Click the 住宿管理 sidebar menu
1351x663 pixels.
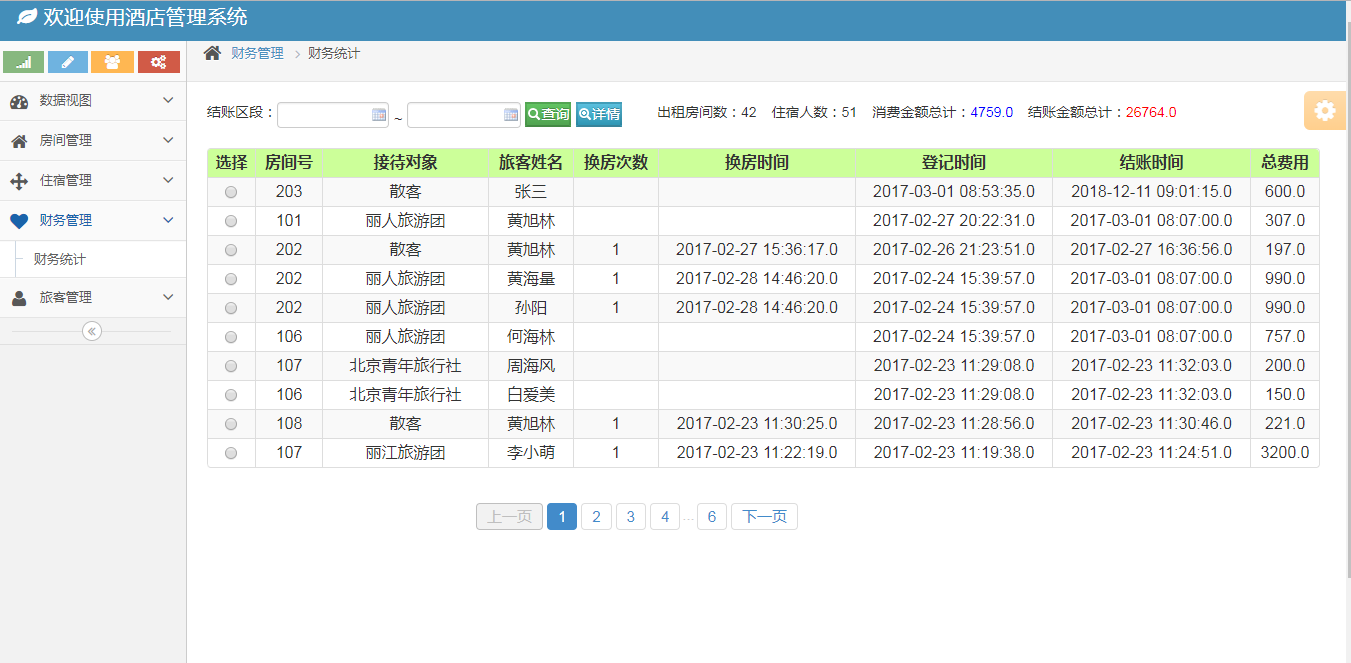click(x=92, y=181)
